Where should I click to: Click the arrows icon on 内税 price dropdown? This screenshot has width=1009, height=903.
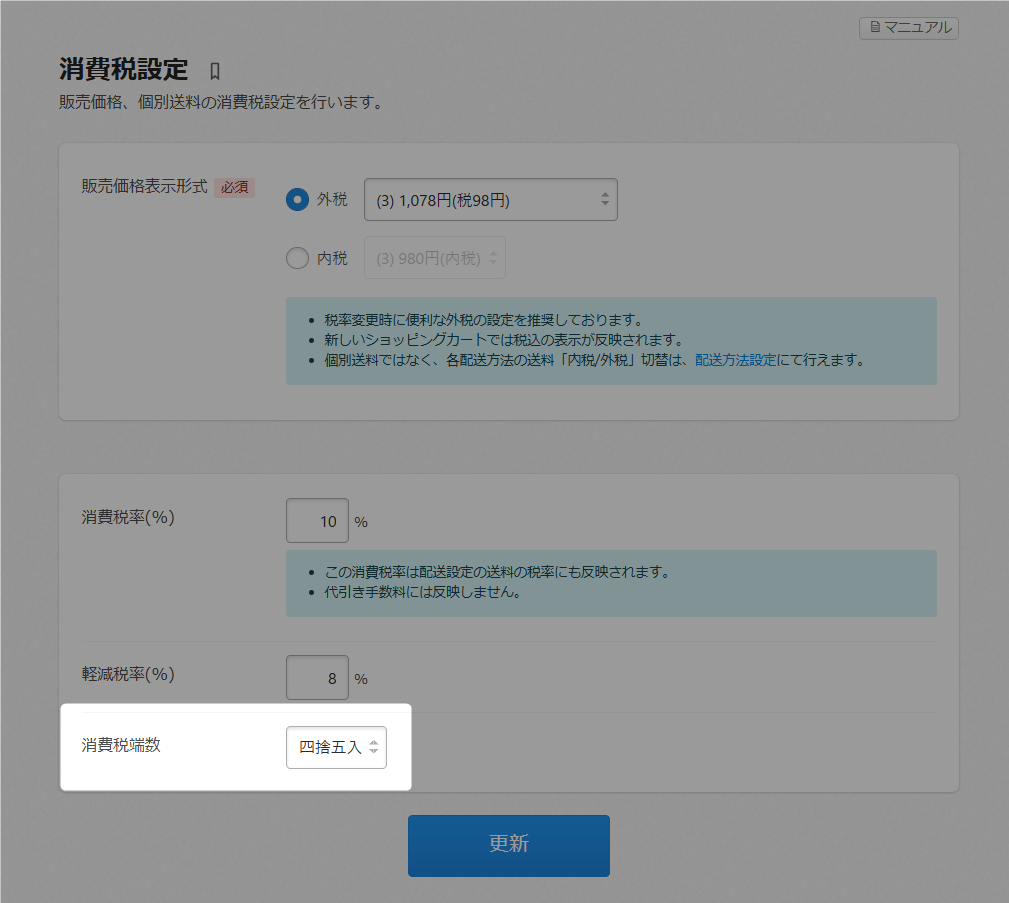[x=493, y=258]
